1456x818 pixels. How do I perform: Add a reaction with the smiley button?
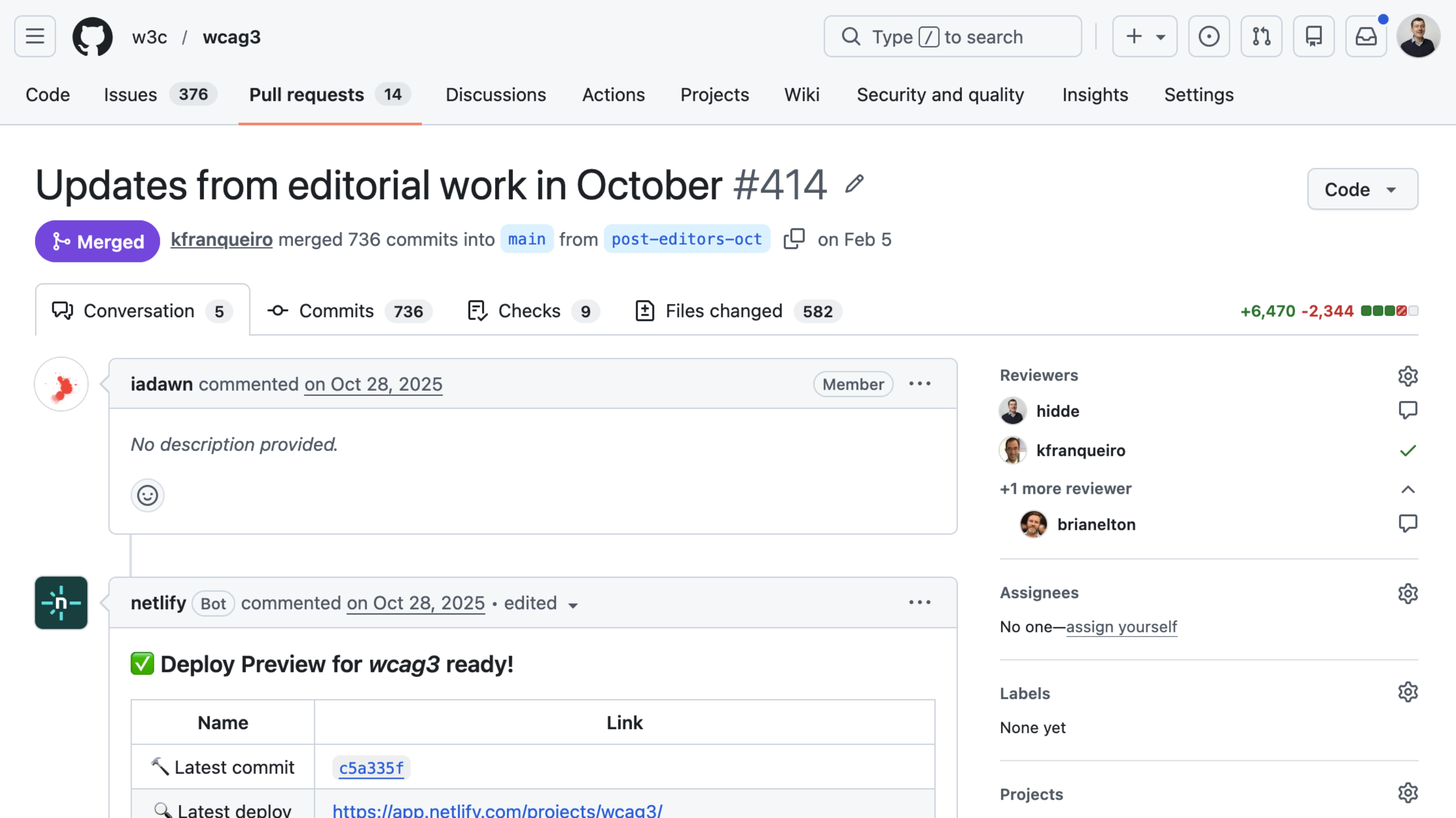147,495
